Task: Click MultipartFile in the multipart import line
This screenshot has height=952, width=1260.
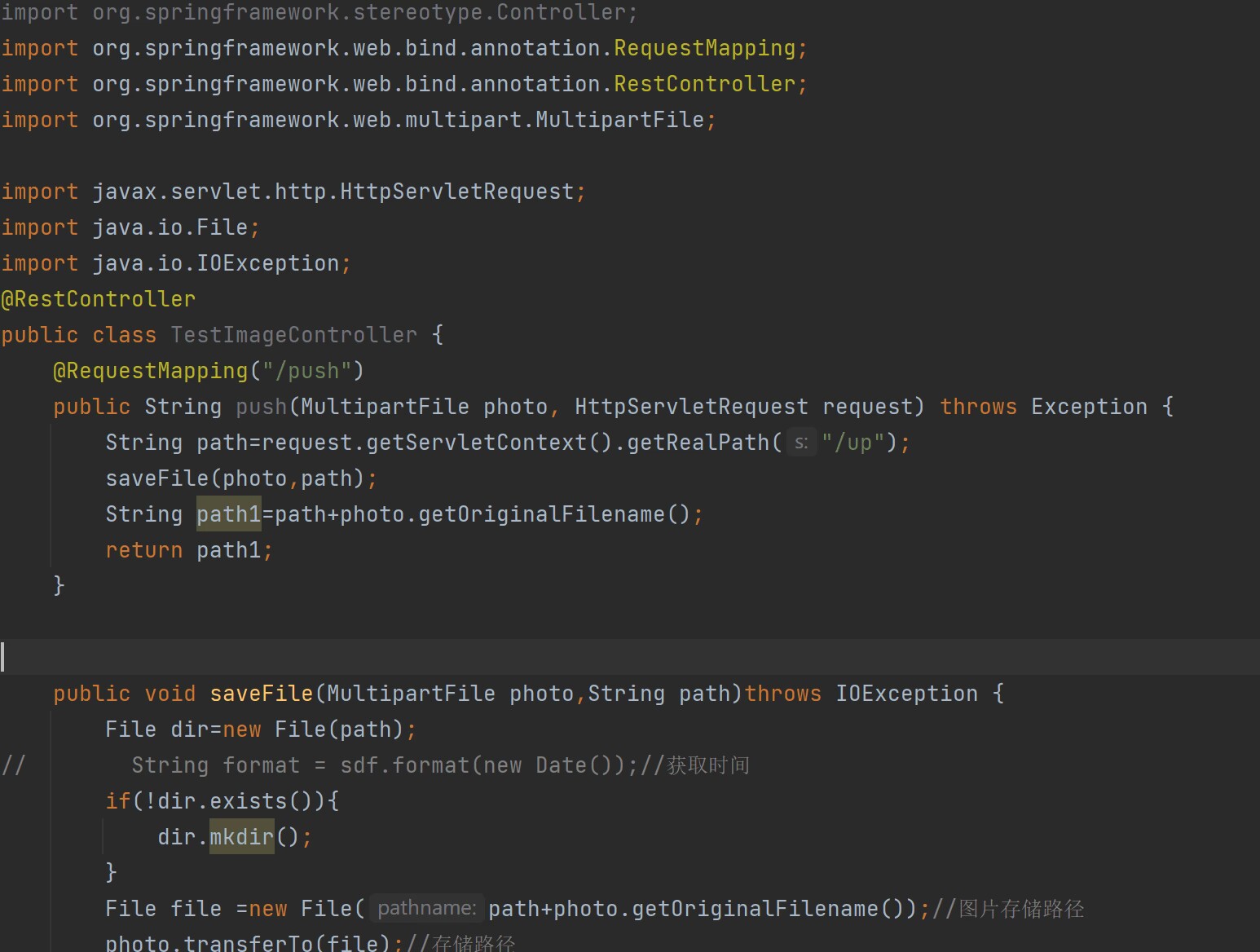Action: click(x=619, y=120)
